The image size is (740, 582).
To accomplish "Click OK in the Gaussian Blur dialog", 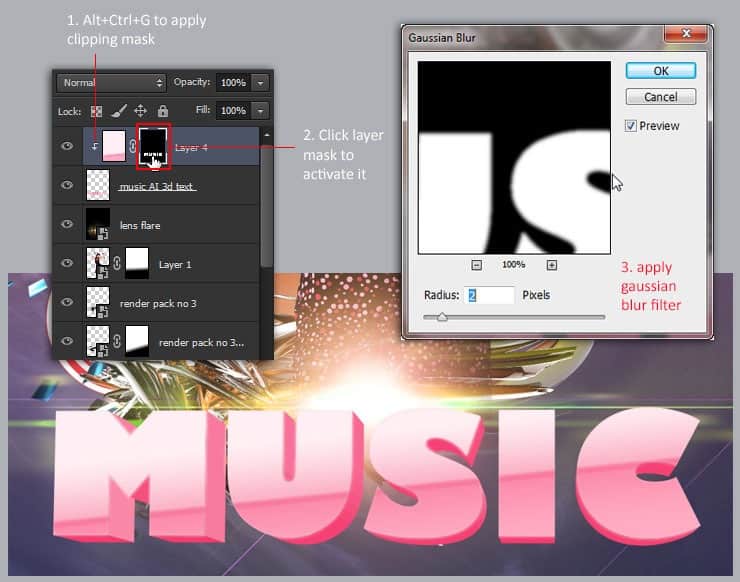I will coord(660,71).
